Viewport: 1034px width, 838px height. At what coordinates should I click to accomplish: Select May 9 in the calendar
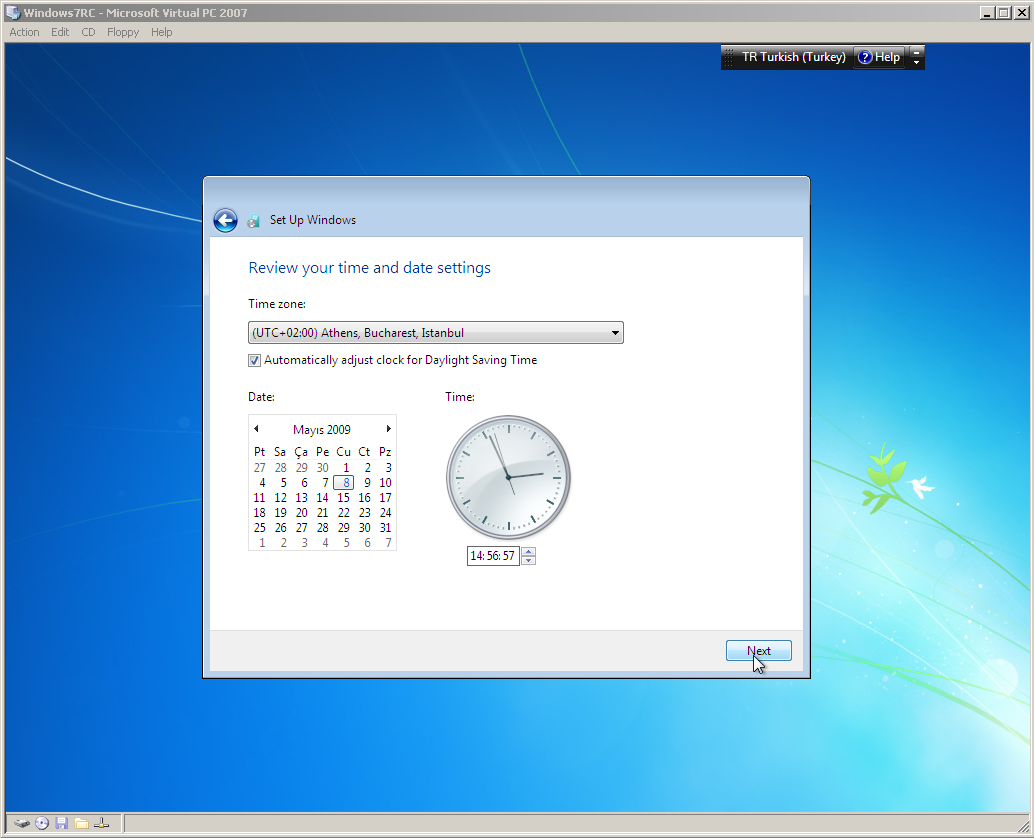(367, 483)
